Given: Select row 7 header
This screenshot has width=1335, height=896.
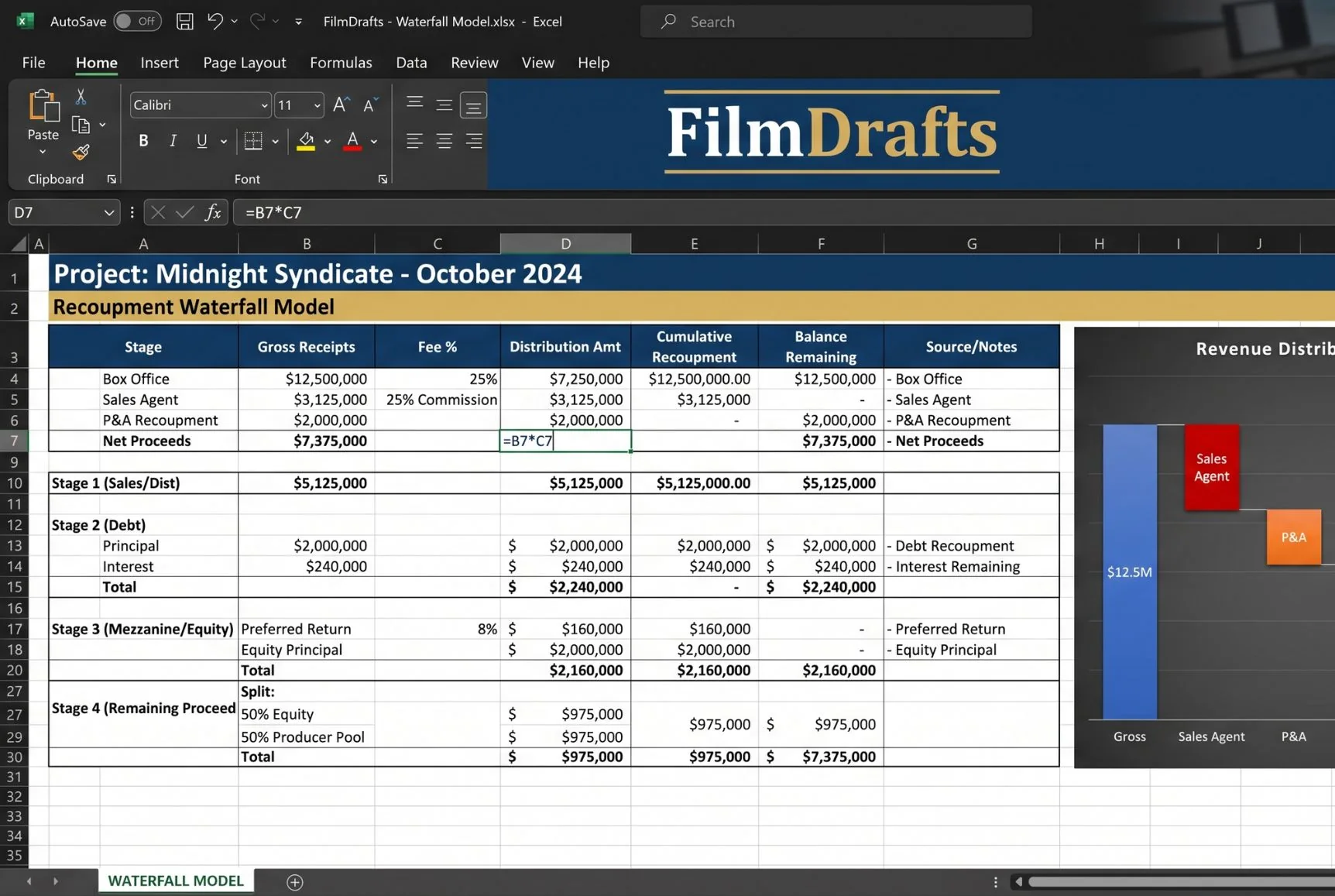Looking at the screenshot, I should (14, 441).
